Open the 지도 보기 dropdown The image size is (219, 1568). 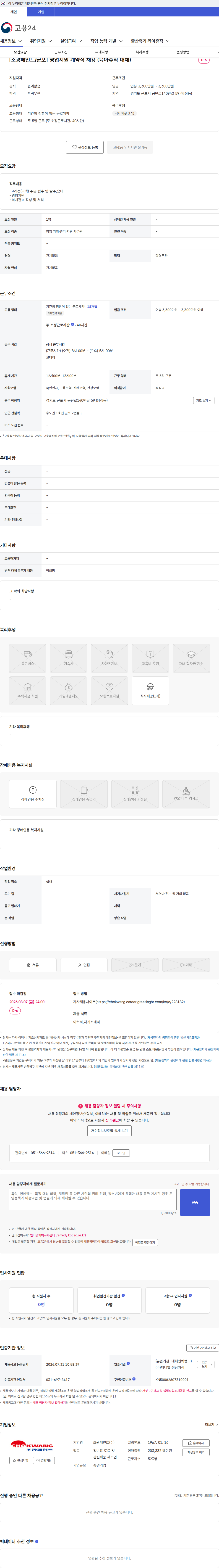pyautogui.click(x=204, y=401)
